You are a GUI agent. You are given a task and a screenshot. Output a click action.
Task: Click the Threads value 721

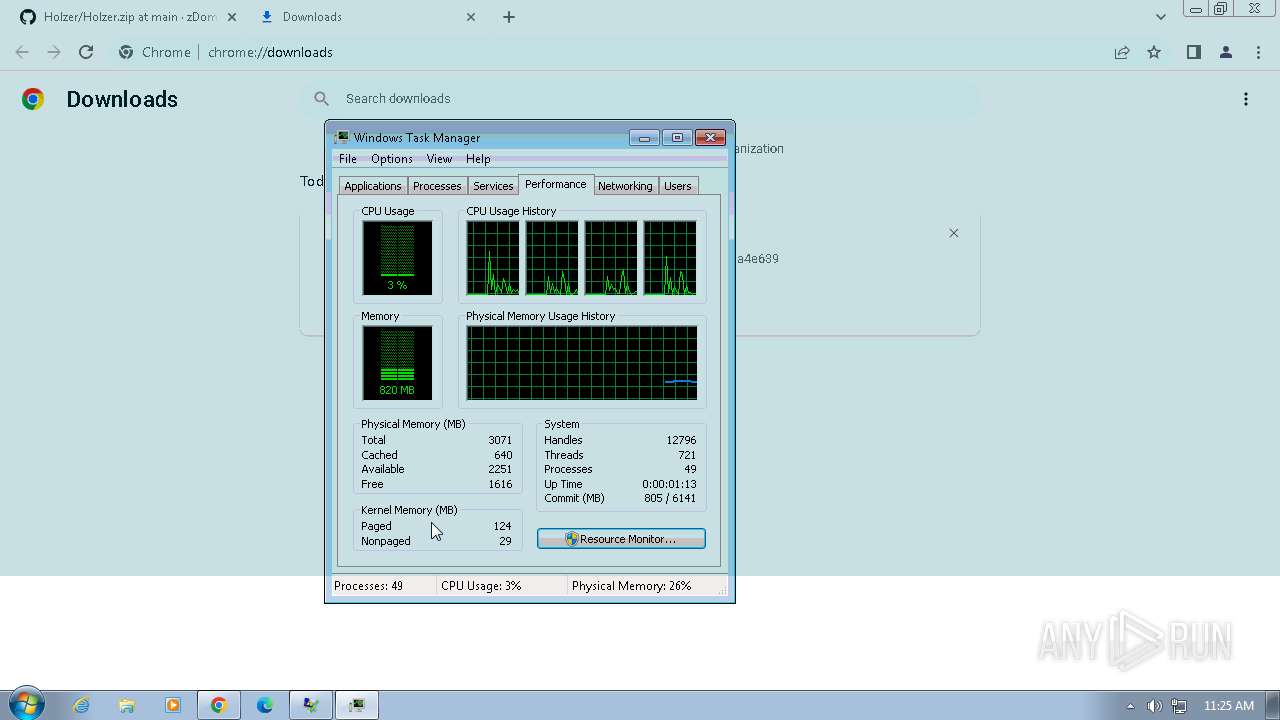tap(687, 455)
